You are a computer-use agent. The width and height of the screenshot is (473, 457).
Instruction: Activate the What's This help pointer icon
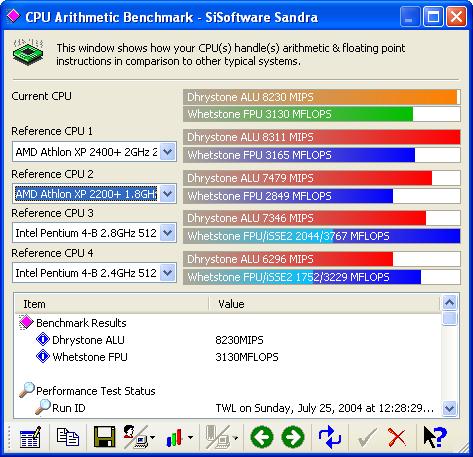coord(435,437)
